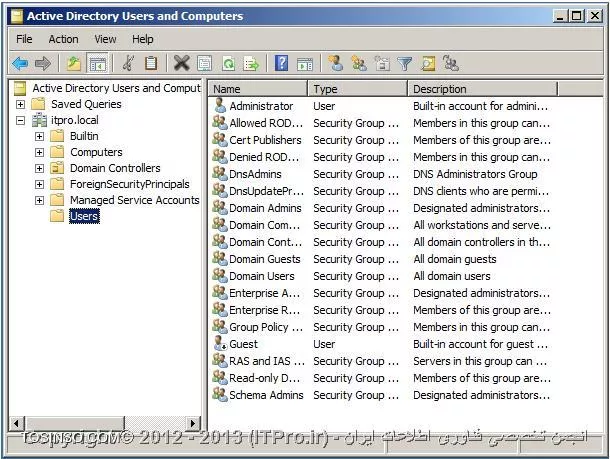Sort by the Description column header
The image size is (610, 459).
(x=482, y=89)
